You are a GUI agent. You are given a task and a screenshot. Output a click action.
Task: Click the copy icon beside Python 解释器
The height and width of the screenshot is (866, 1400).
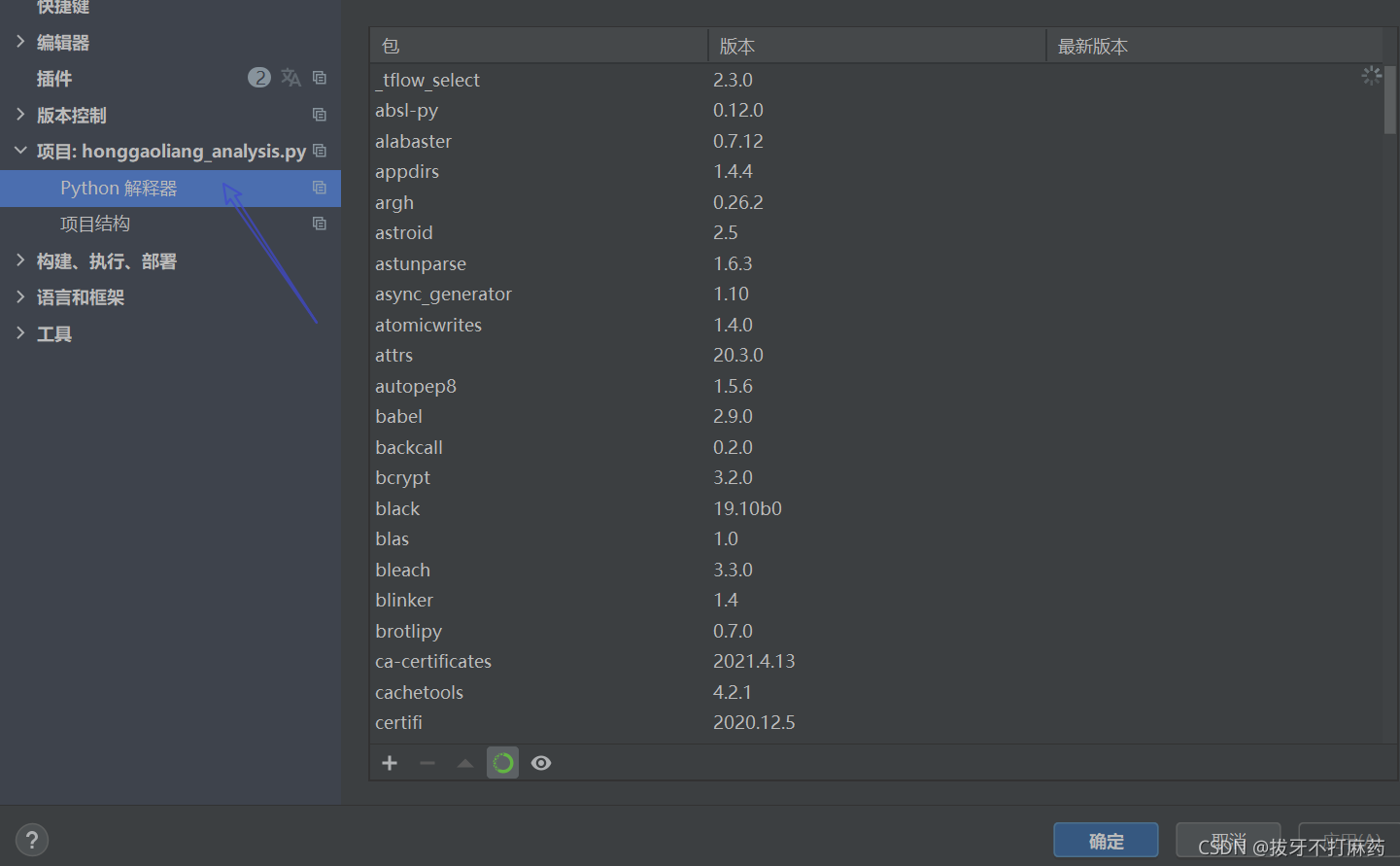point(320,188)
